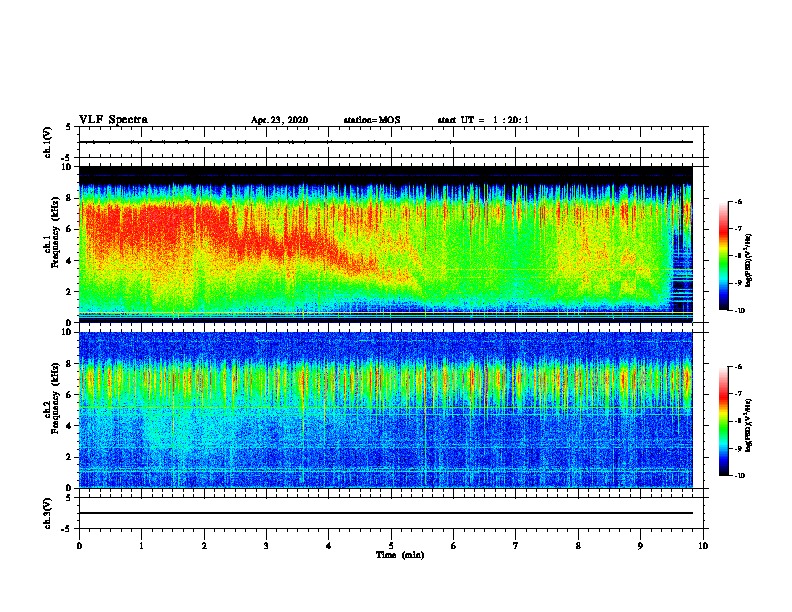Click the ch.3 voltage waveform trace
Viewport: 792px width, 612px height.
pyautogui.click(x=385, y=513)
